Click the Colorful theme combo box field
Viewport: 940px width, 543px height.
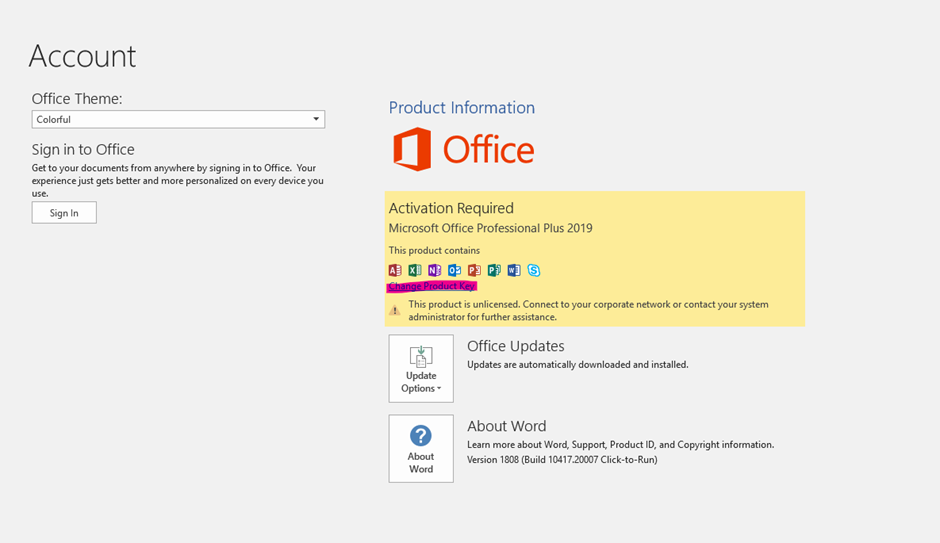tap(170, 119)
